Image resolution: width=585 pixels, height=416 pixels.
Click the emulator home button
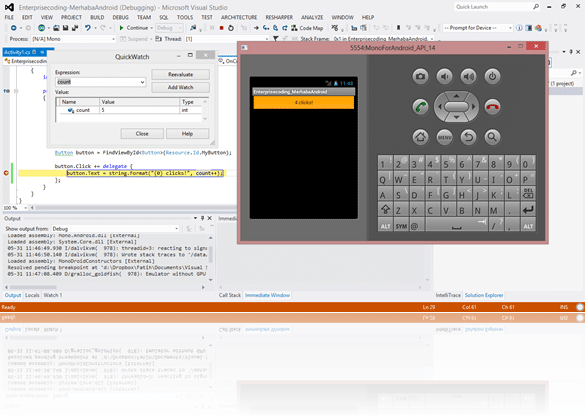tap(420, 137)
